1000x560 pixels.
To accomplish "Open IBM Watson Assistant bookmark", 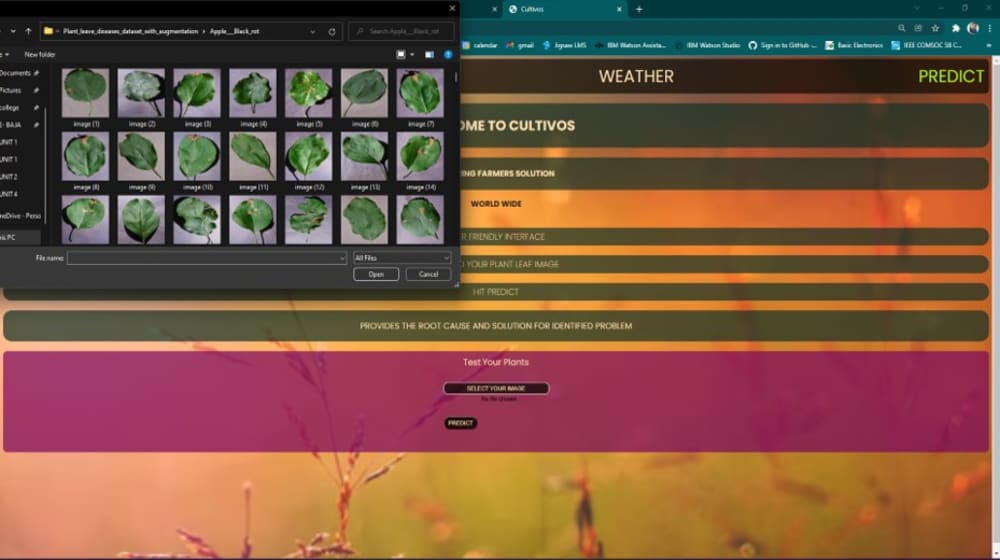I will tap(631, 45).
